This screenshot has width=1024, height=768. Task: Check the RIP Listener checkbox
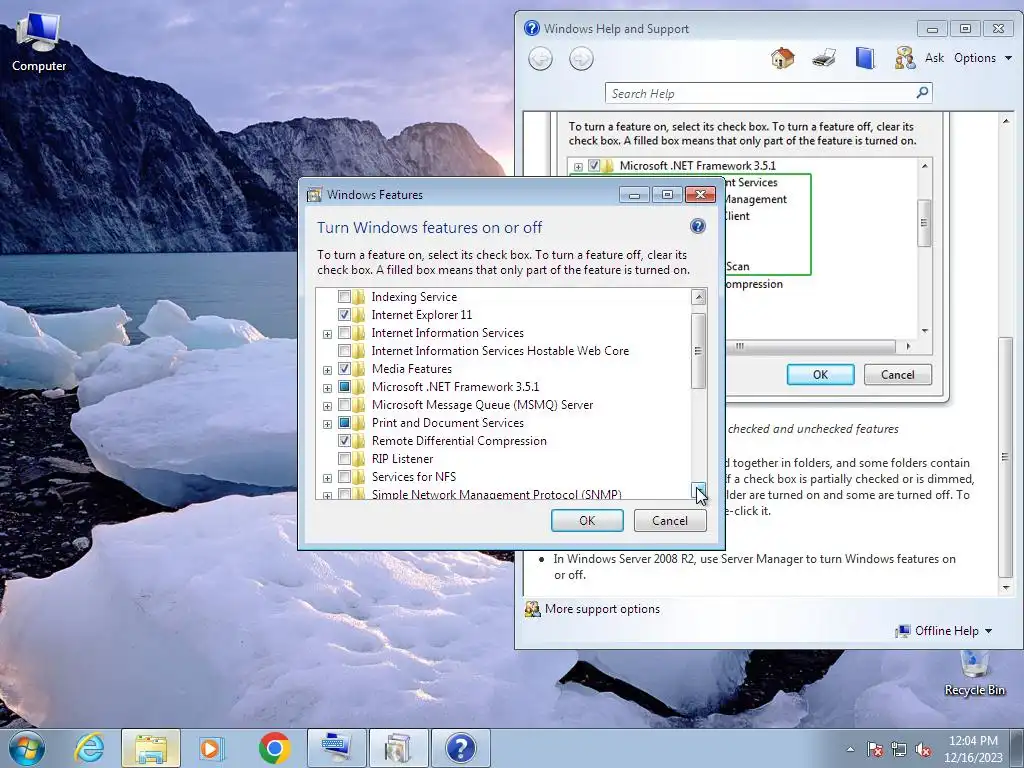coord(344,458)
